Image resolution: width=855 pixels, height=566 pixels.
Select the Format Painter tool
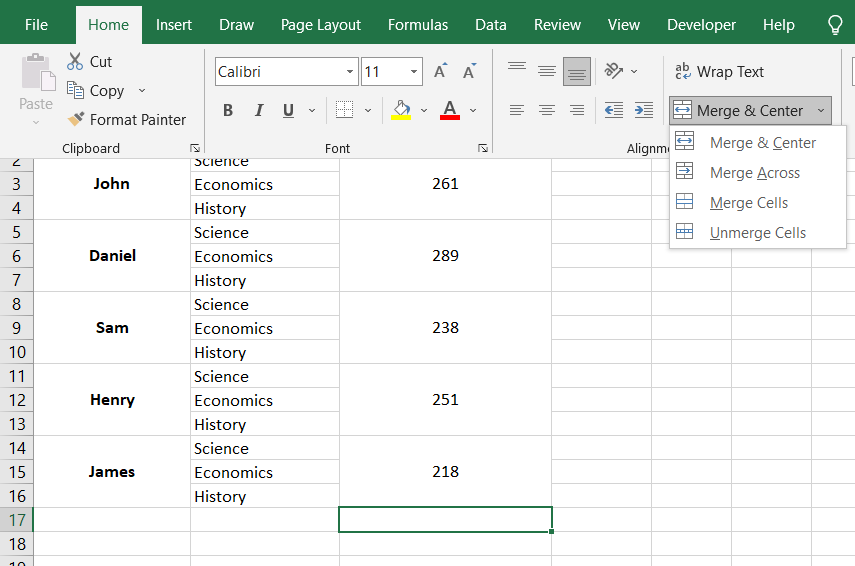[126, 119]
